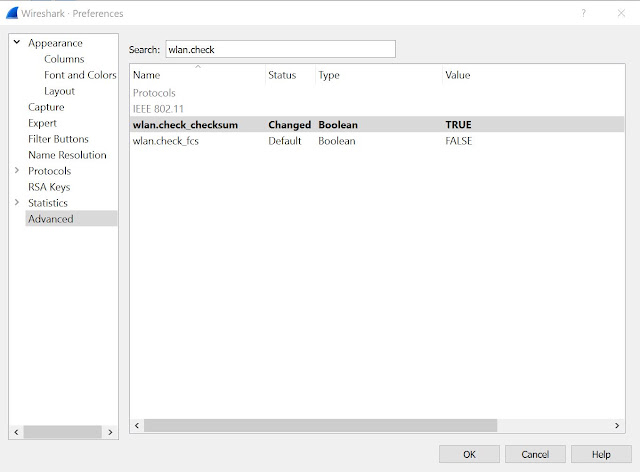The image size is (640, 472).
Task: Open Filter Buttons preferences
Action: point(58,139)
